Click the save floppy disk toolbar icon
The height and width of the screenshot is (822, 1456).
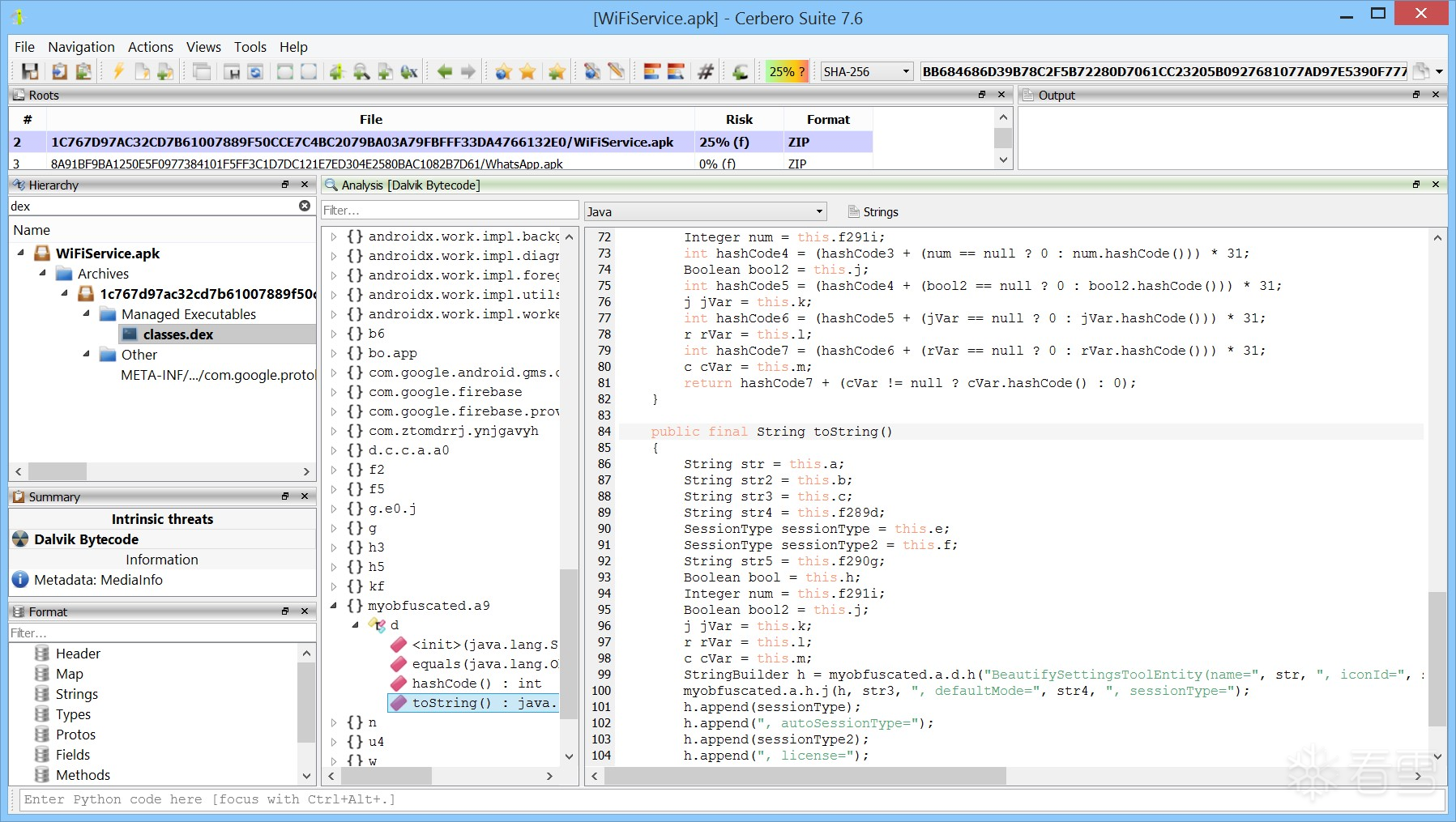[30, 71]
